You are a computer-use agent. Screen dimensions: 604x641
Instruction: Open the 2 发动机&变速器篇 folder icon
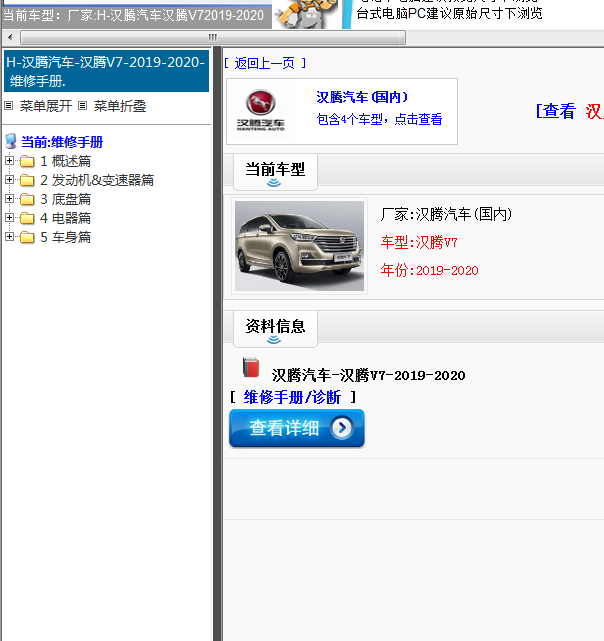click(x=27, y=180)
